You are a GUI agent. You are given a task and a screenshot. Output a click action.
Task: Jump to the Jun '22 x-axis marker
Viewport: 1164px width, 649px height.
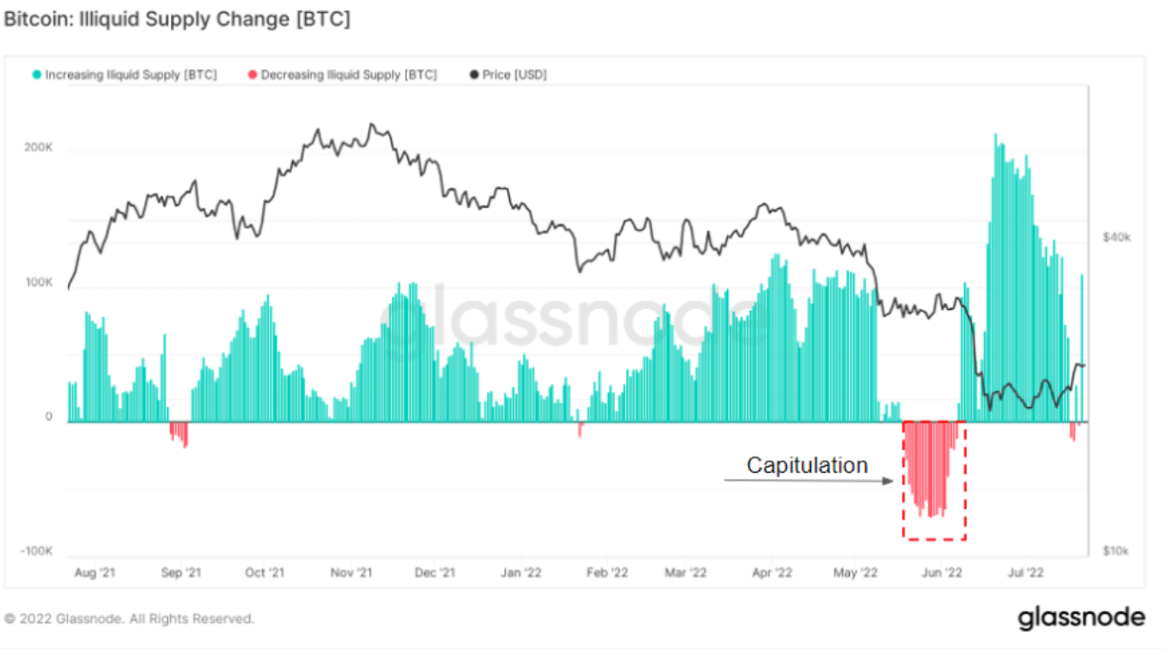pyautogui.click(x=942, y=573)
